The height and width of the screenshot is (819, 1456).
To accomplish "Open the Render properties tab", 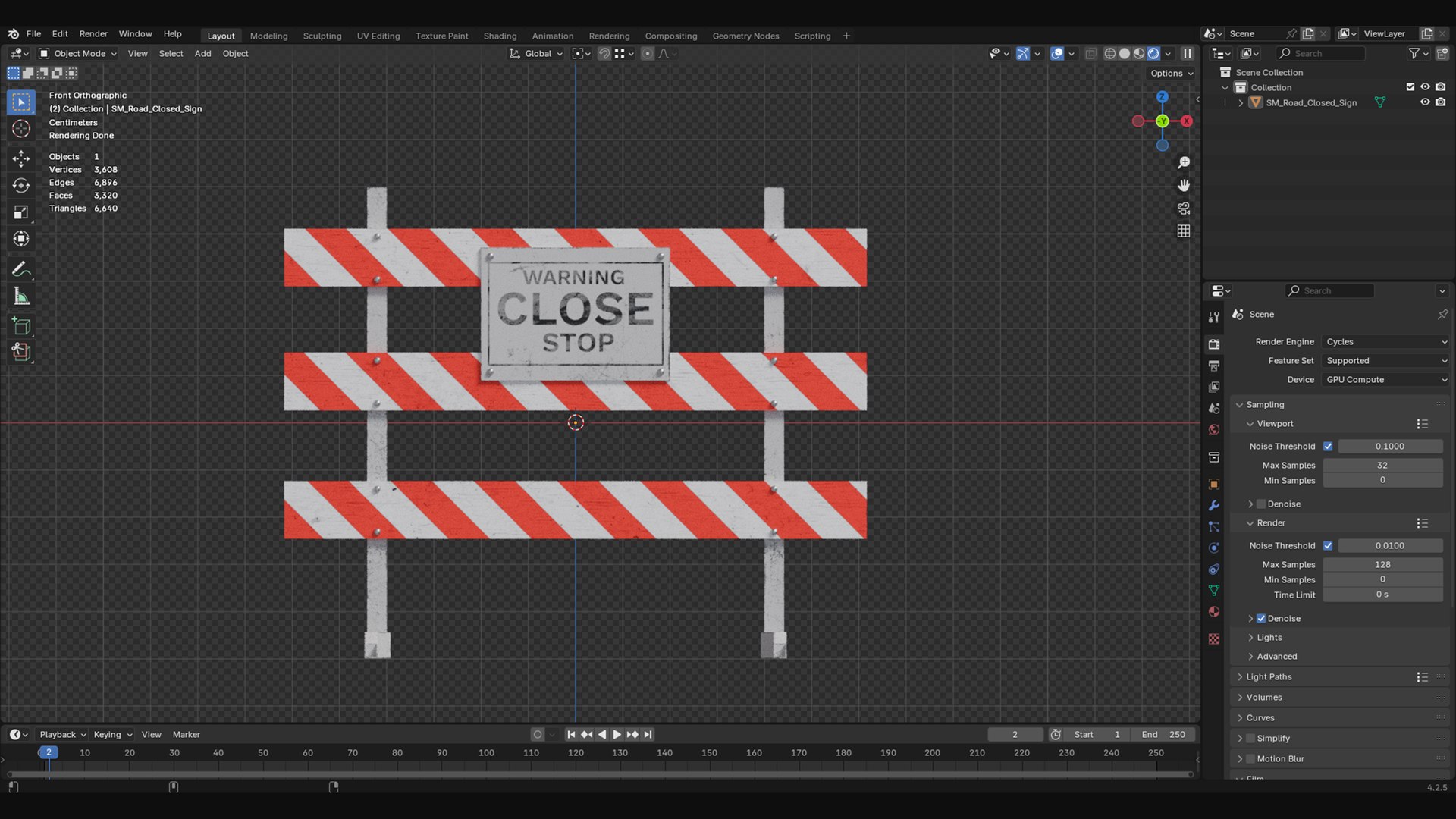I will (x=1214, y=344).
